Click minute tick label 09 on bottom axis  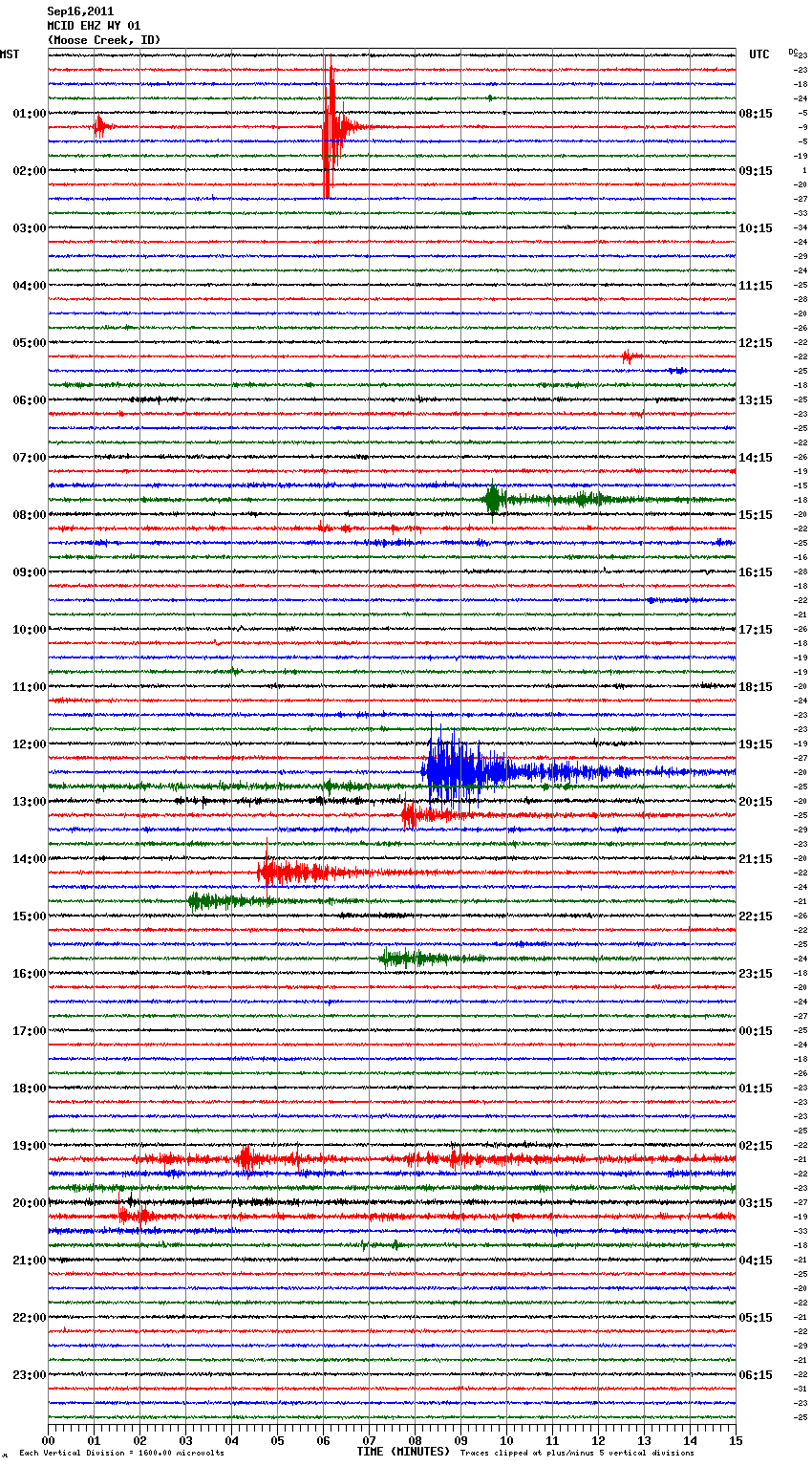pos(460,1440)
